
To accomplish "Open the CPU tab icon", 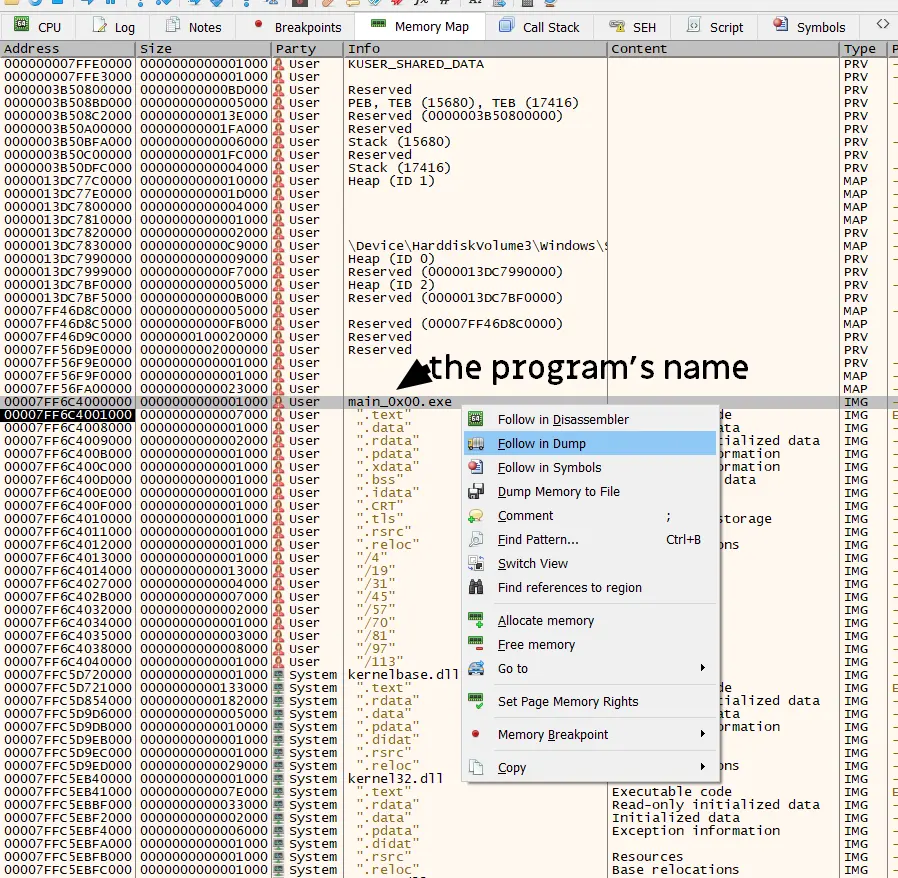I will (x=21, y=26).
